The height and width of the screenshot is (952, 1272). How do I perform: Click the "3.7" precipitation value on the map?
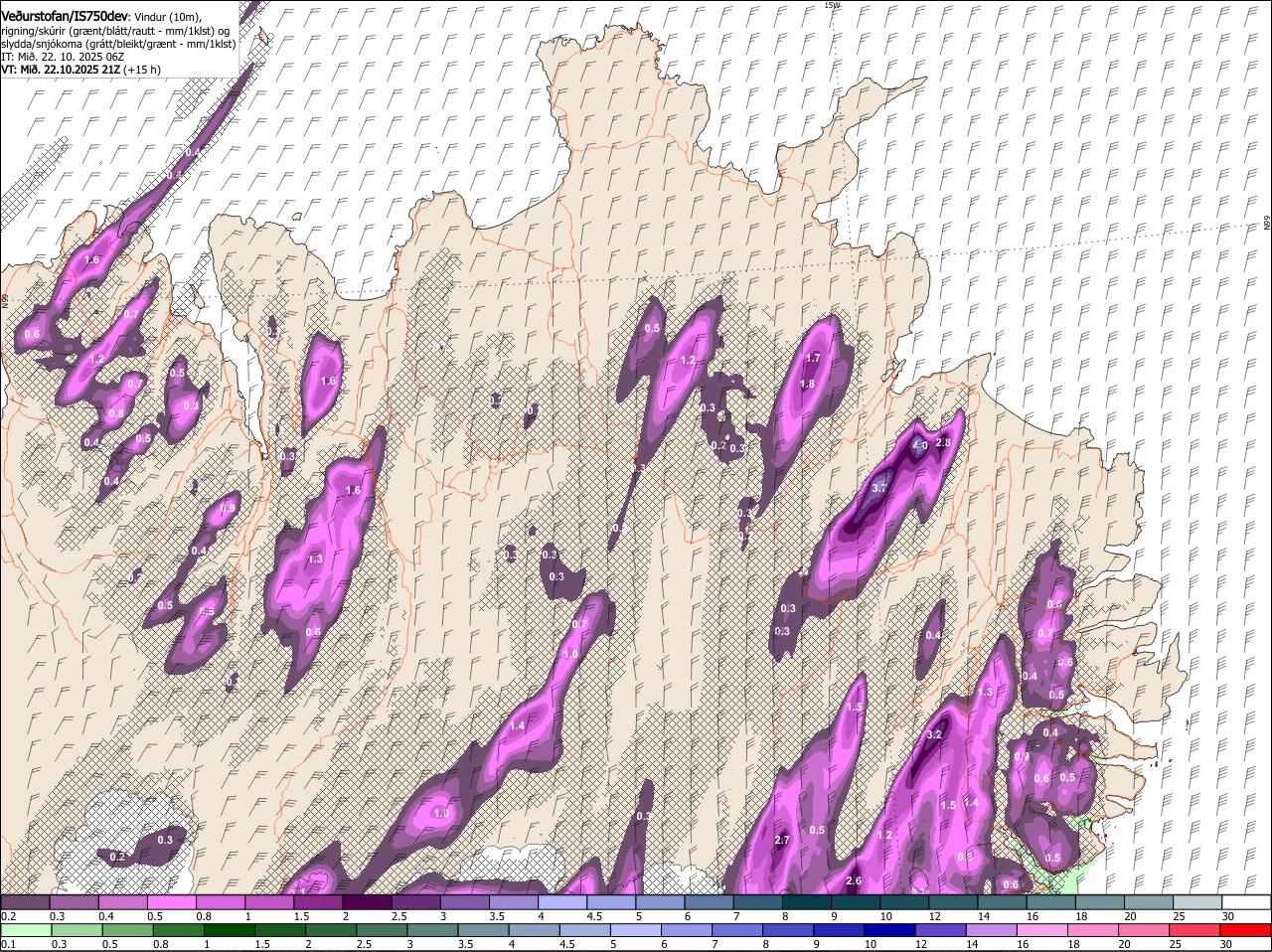pyautogui.click(x=879, y=489)
